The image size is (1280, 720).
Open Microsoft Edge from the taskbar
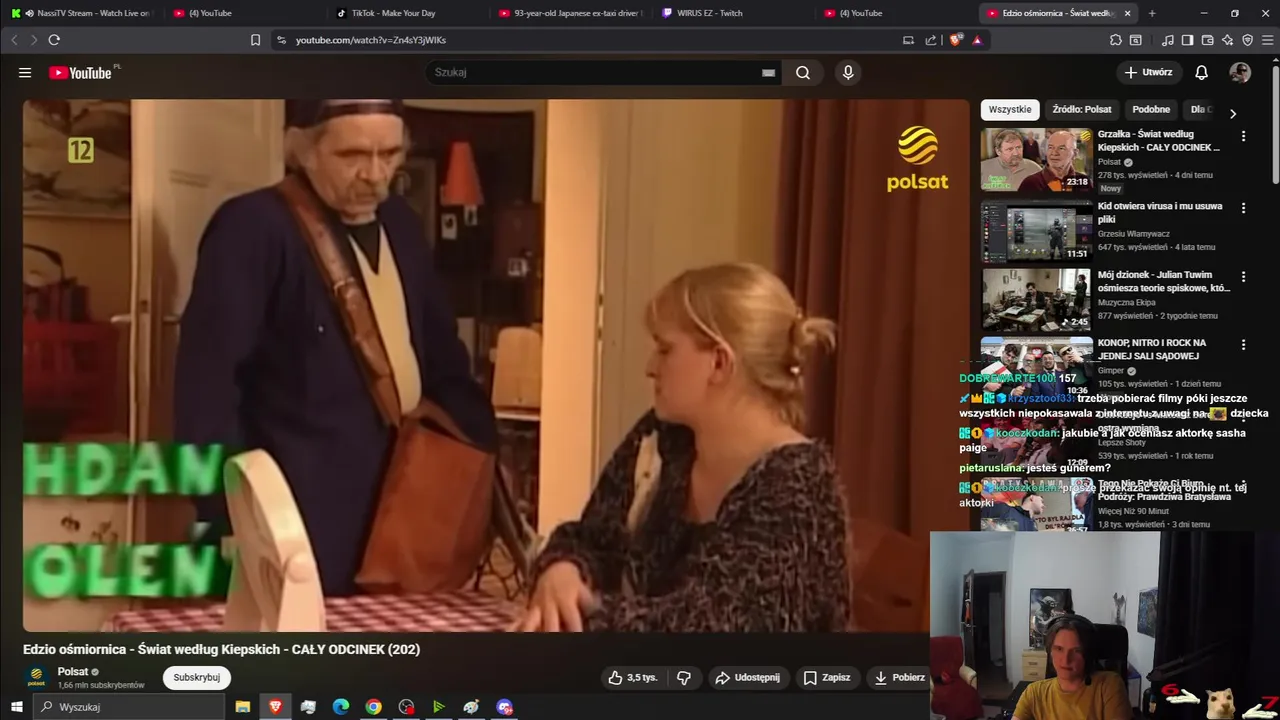pyautogui.click(x=341, y=707)
